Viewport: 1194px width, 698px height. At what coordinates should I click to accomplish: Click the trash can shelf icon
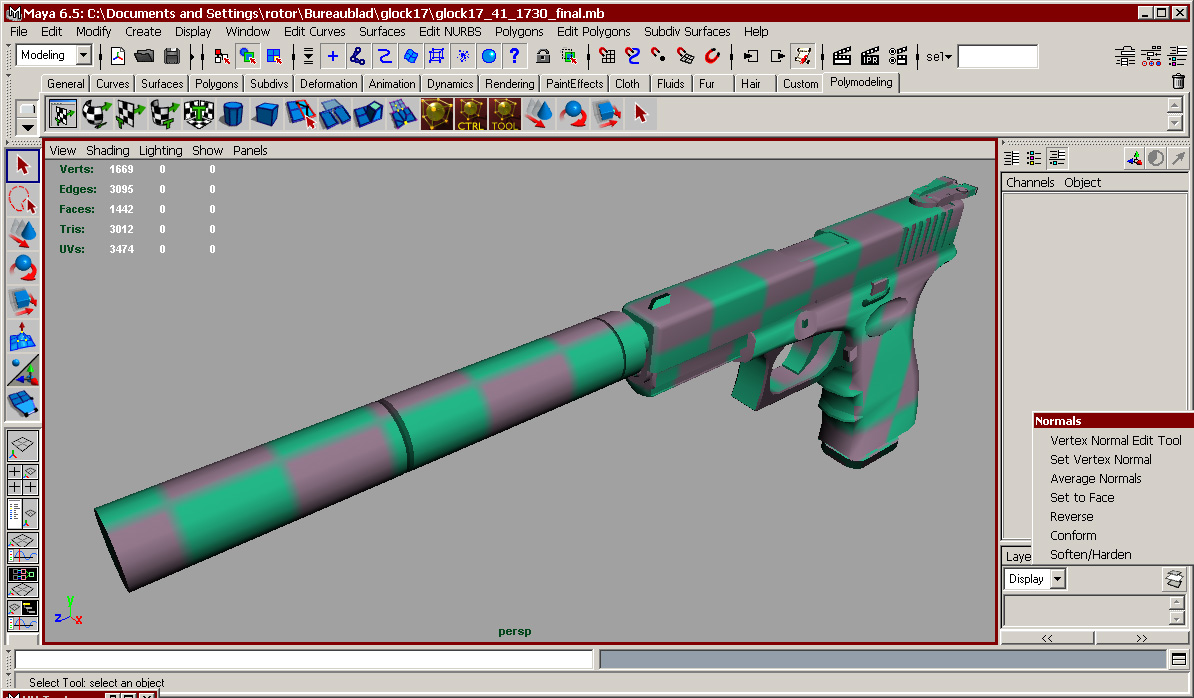click(x=1178, y=82)
